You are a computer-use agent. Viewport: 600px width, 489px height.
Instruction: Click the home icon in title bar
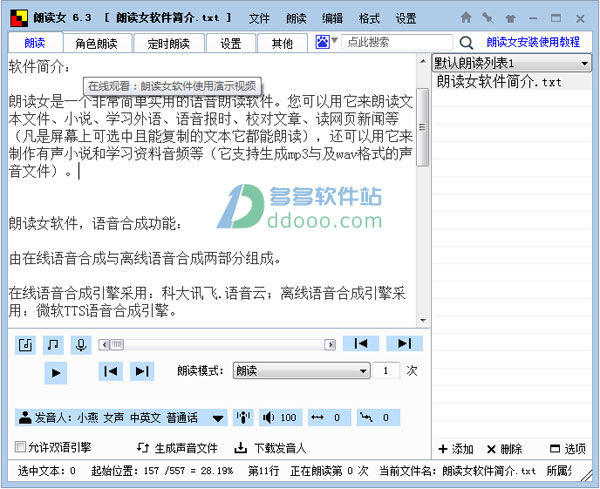point(466,18)
